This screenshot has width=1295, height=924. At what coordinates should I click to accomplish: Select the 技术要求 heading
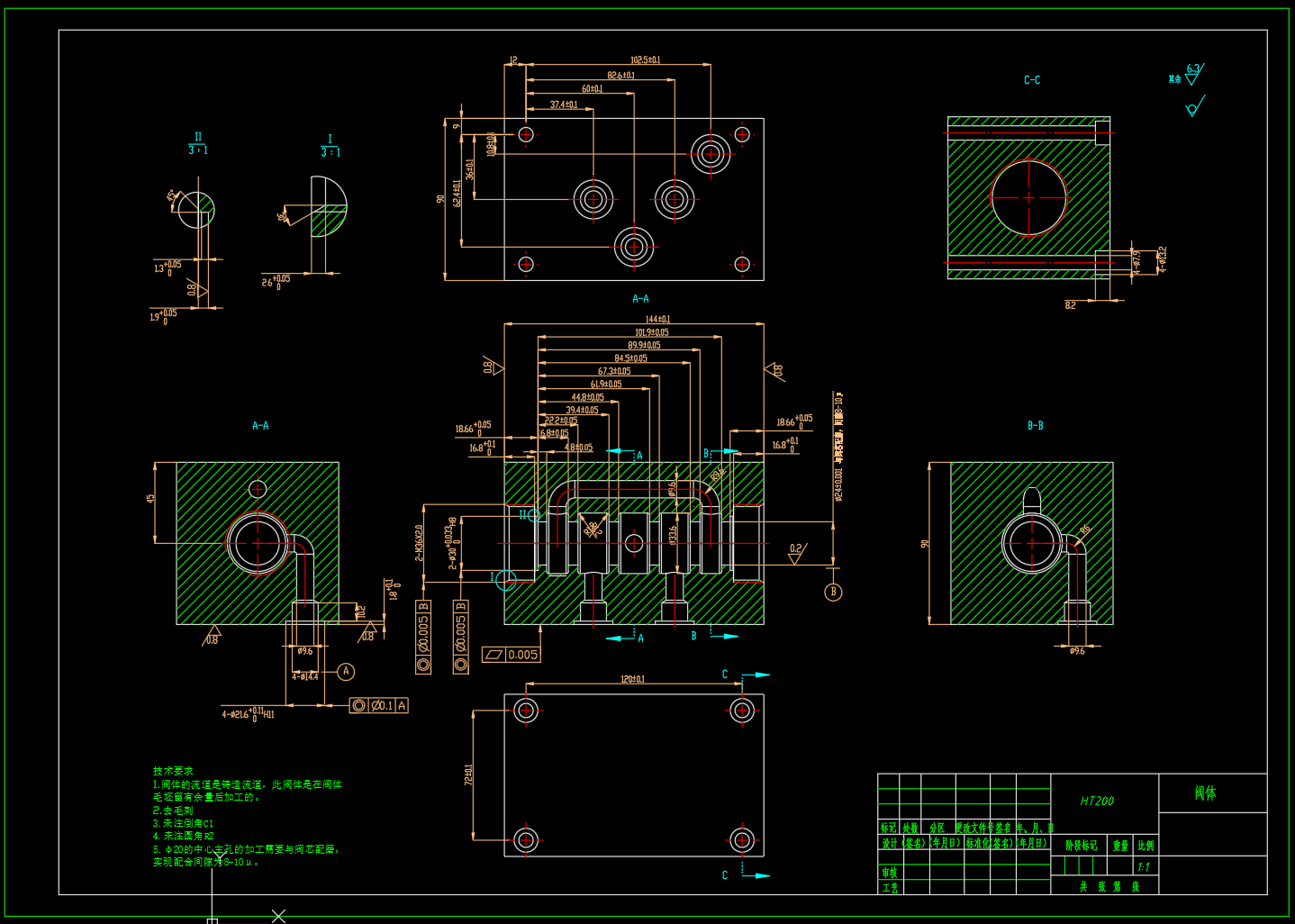173,771
